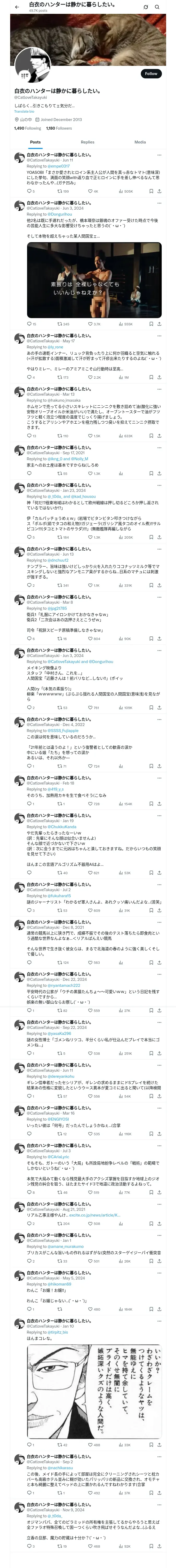Click the Follow button
Viewport: 176px width, 1568px height.
pyautogui.click(x=150, y=74)
